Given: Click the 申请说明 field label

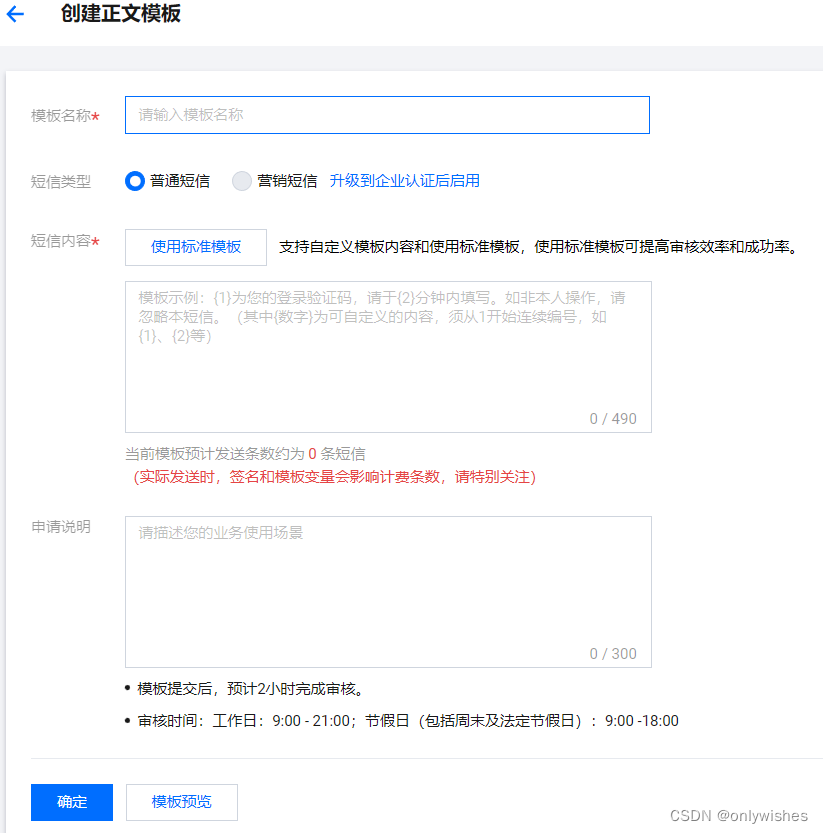Looking at the screenshot, I should click(x=61, y=527).
